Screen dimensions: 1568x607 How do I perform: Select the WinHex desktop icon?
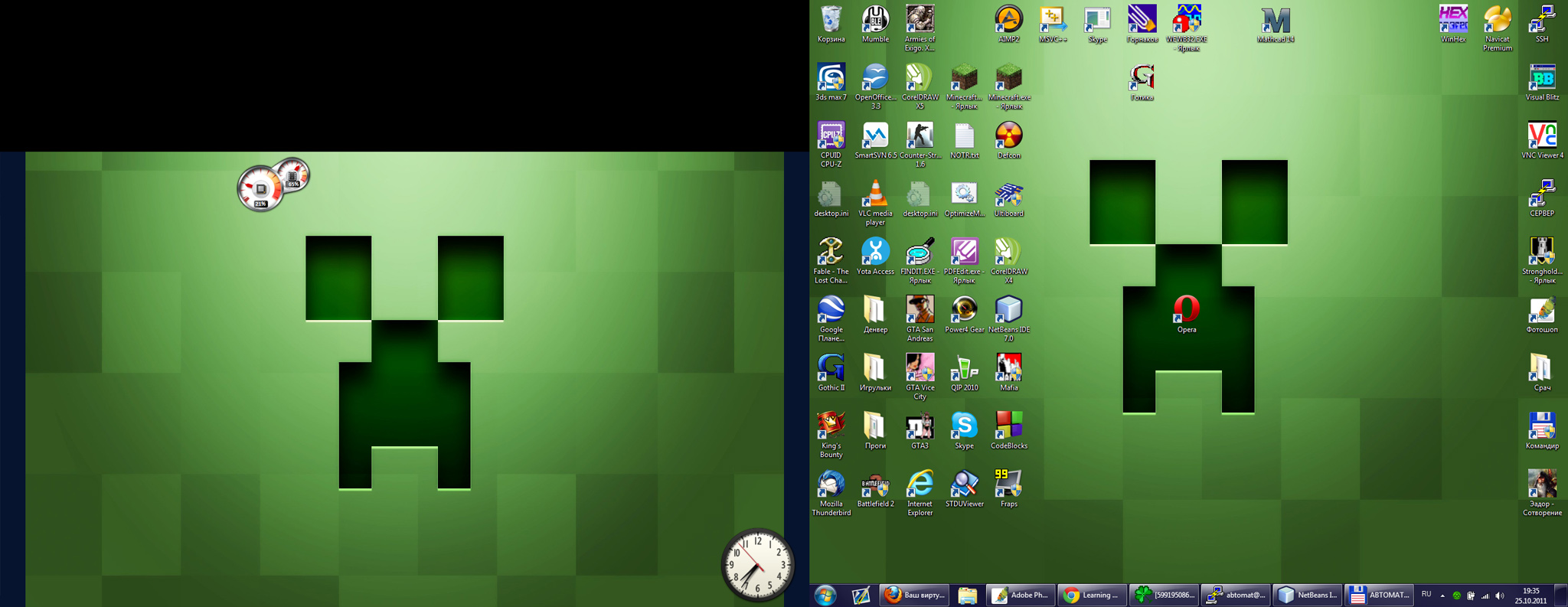click(1452, 20)
